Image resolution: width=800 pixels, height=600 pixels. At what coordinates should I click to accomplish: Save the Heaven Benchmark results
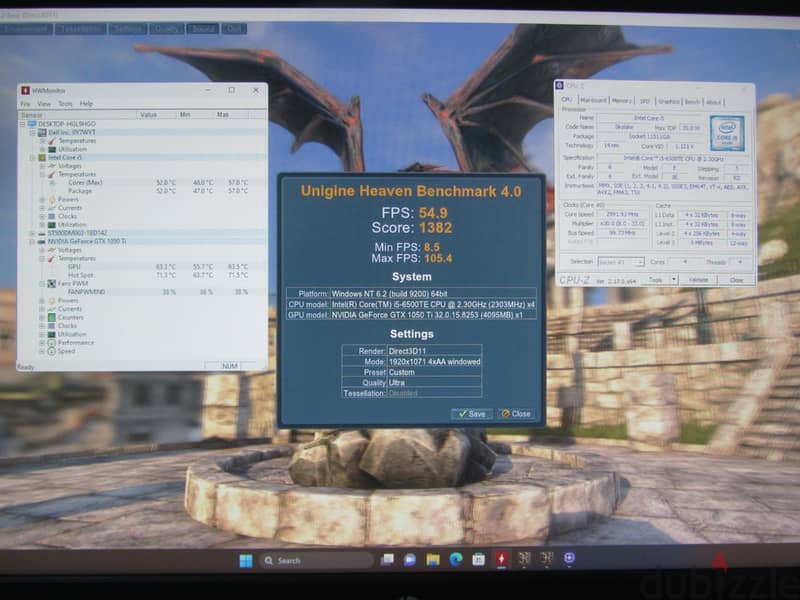[x=472, y=414]
